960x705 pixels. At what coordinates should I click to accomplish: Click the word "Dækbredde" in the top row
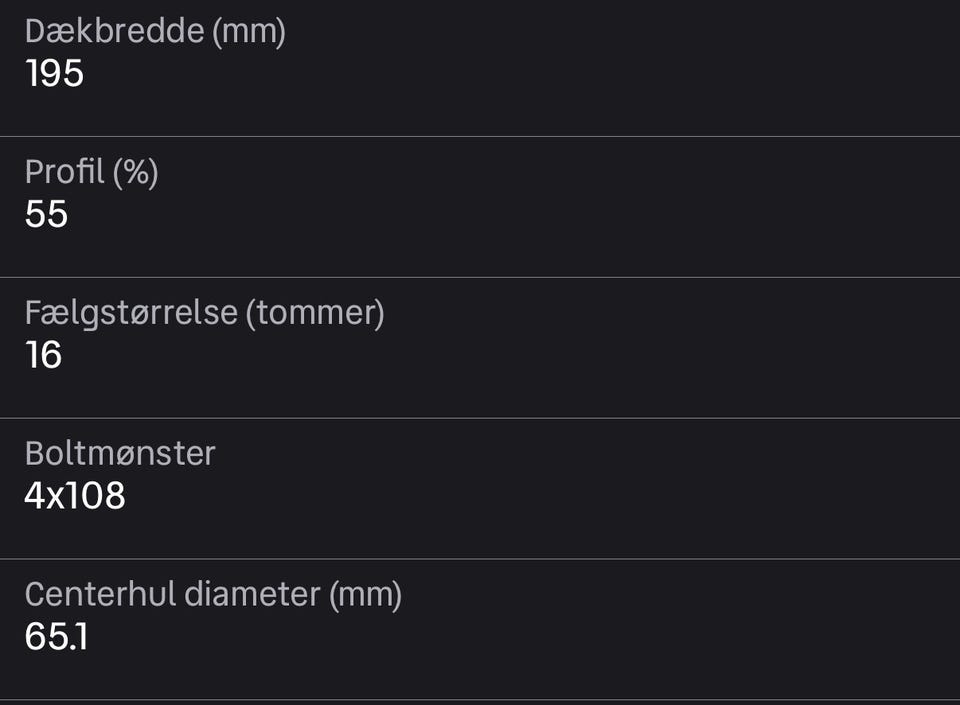coord(114,32)
